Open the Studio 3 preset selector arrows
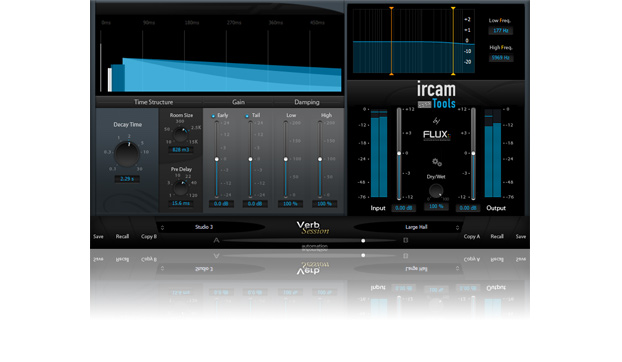 point(162,228)
